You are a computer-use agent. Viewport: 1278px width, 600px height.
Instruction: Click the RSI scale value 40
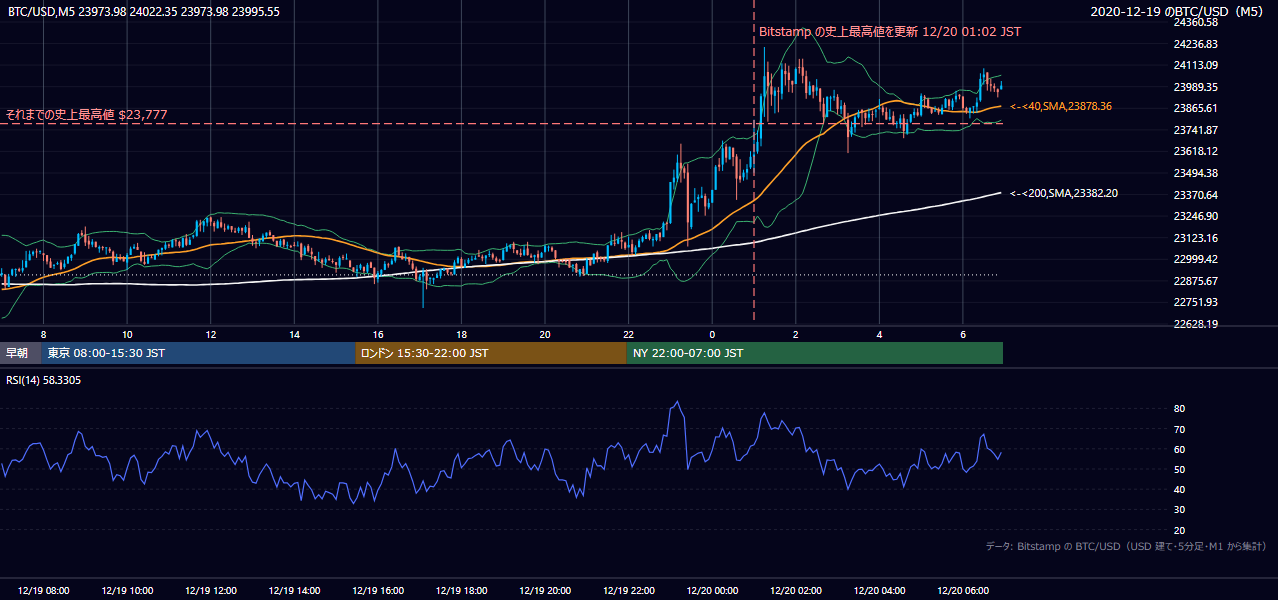pos(1179,490)
